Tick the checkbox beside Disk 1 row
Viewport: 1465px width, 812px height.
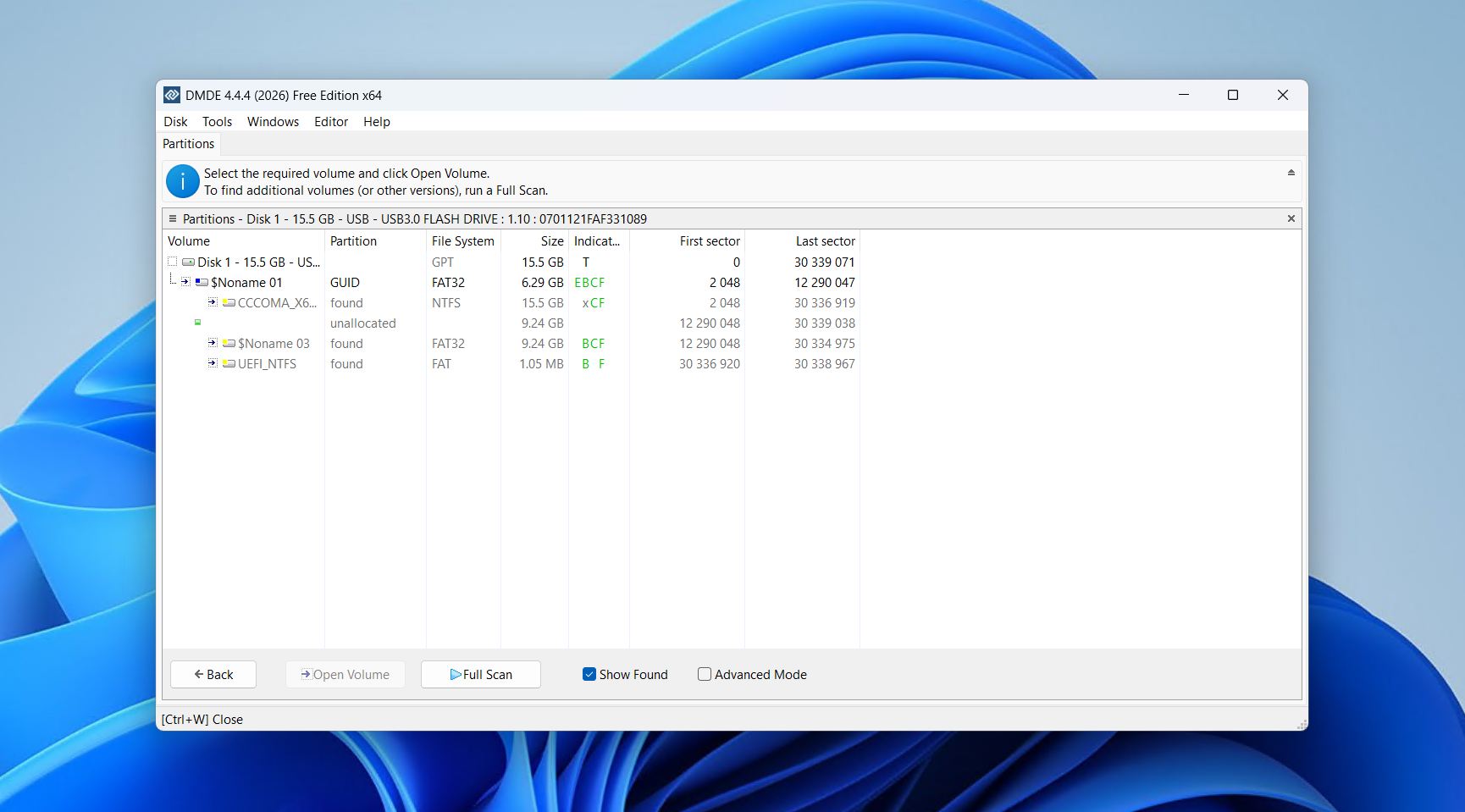click(170, 262)
